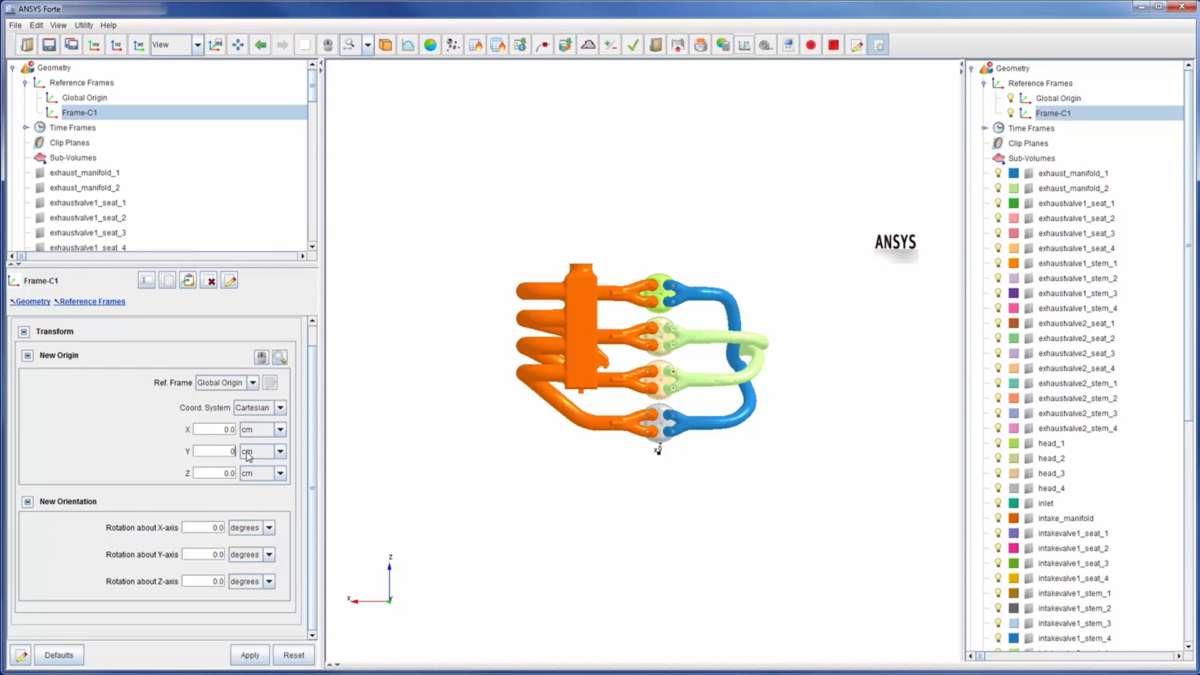Open the Edit menu
This screenshot has height=675, width=1200.
pyautogui.click(x=36, y=25)
